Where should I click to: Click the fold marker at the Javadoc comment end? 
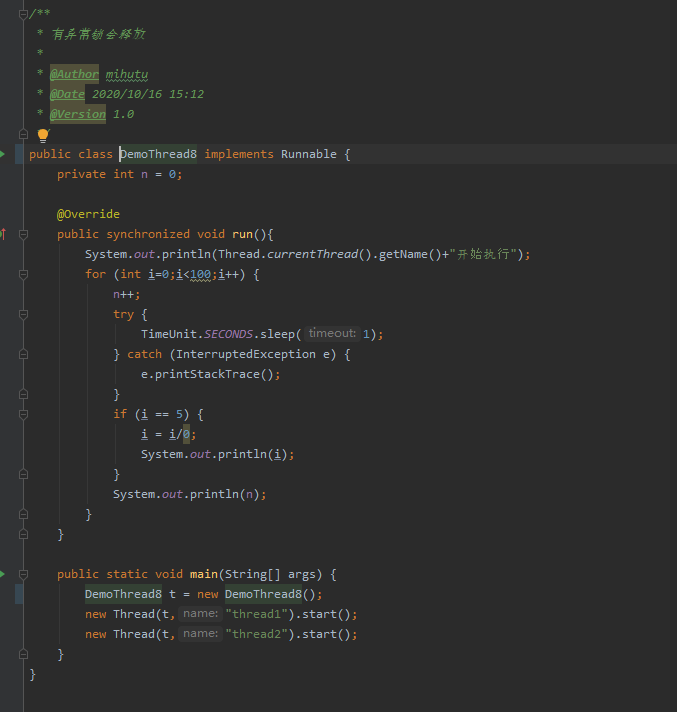(23, 134)
